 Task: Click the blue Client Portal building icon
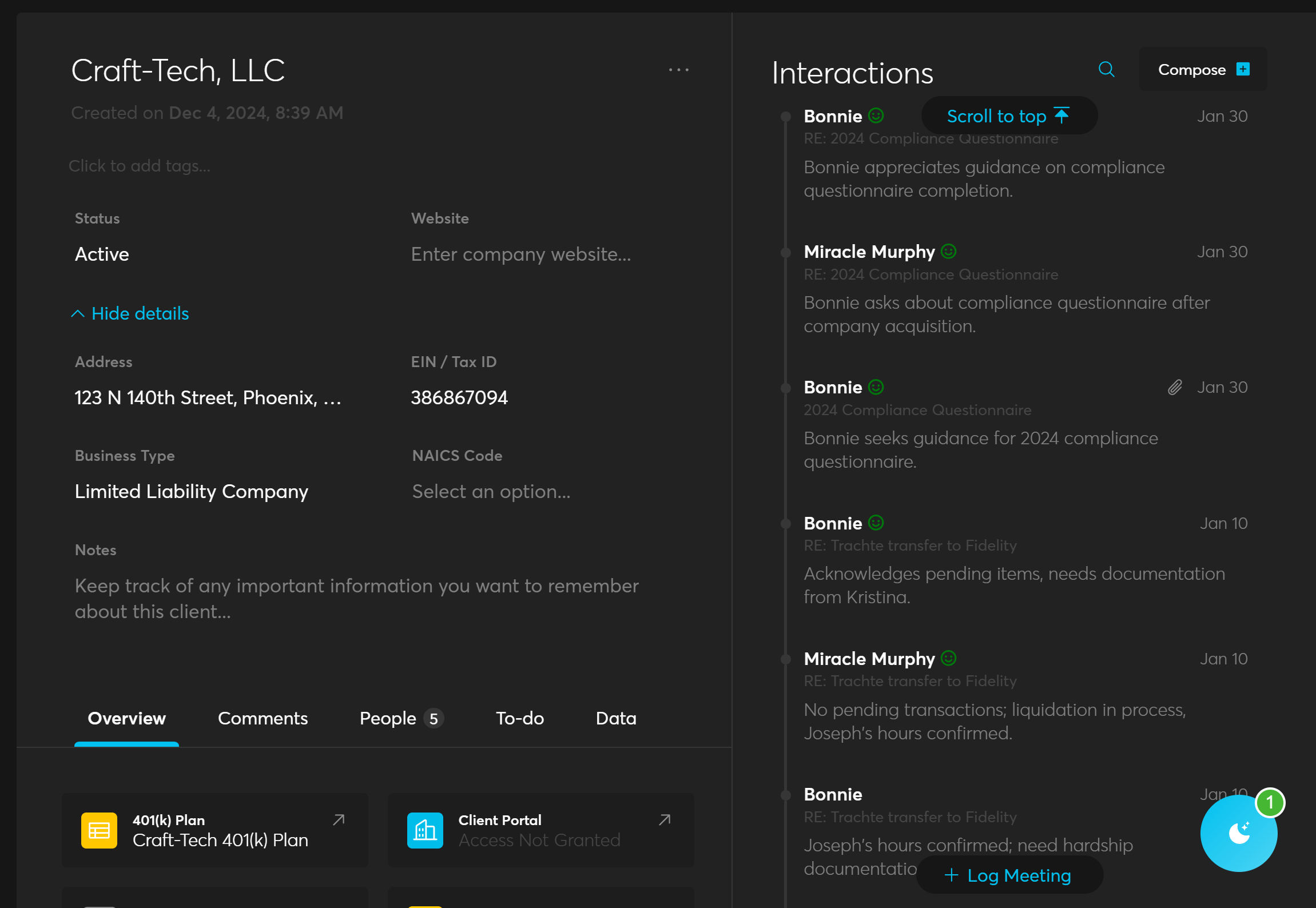(425, 830)
